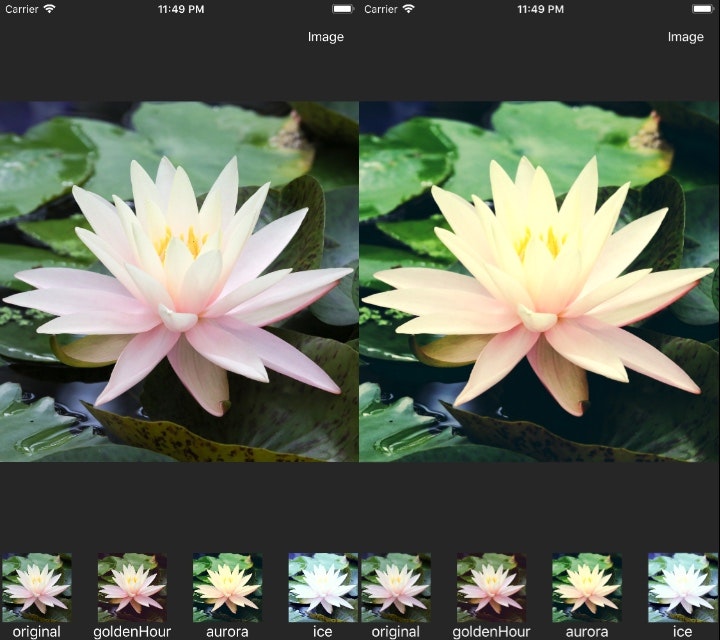Click the Carrier text on left status bar

point(22,9)
